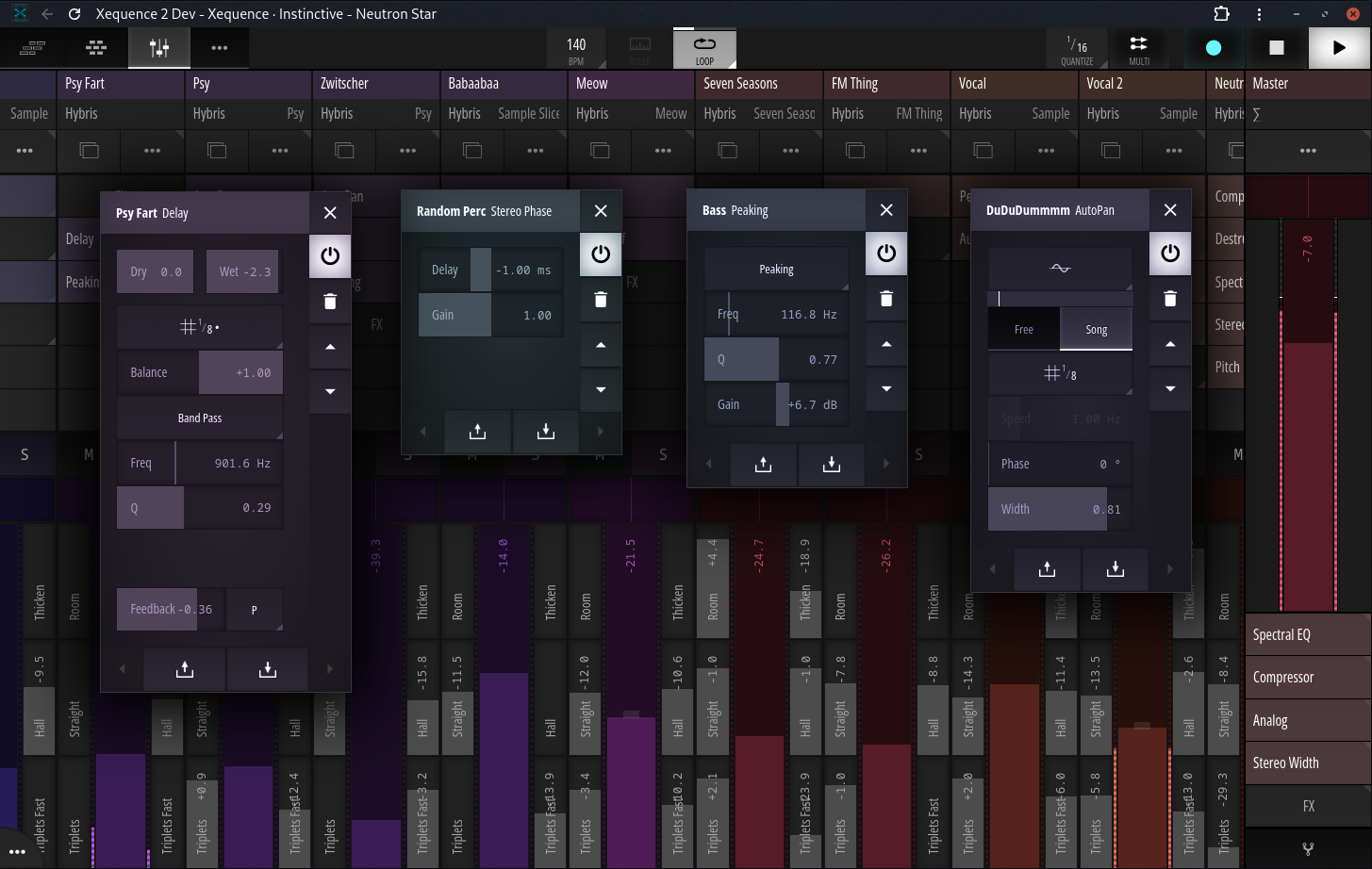The width and height of the screenshot is (1372, 869).
Task: Click the browser extensions puzzle icon
Action: [x=1221, y=14]
